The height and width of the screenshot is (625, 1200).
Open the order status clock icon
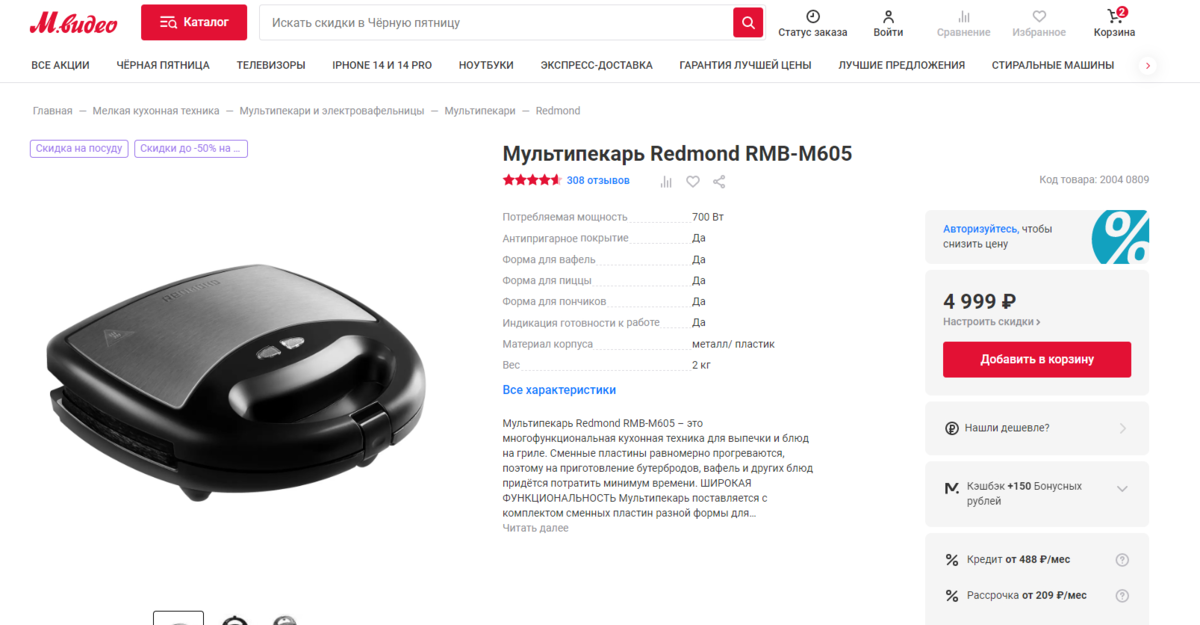tap(813, 16)
